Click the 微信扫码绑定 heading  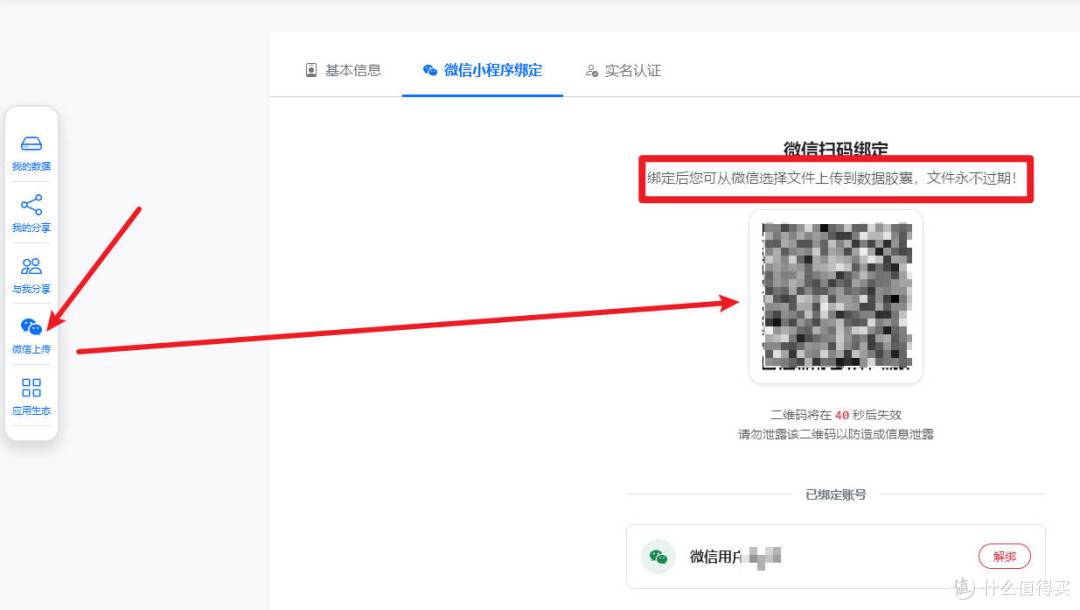(835, 148)
